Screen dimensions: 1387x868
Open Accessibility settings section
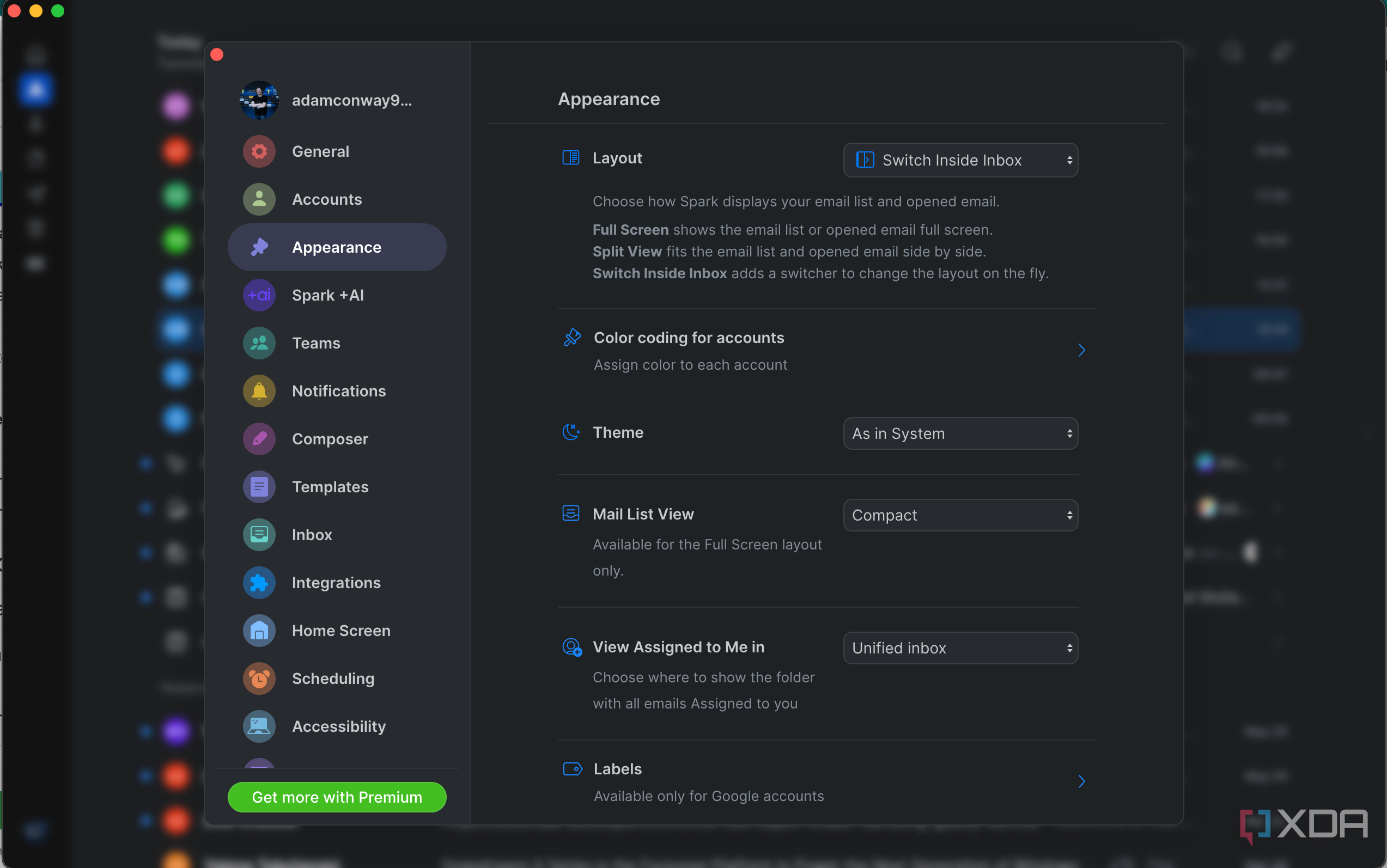(337, 727)
